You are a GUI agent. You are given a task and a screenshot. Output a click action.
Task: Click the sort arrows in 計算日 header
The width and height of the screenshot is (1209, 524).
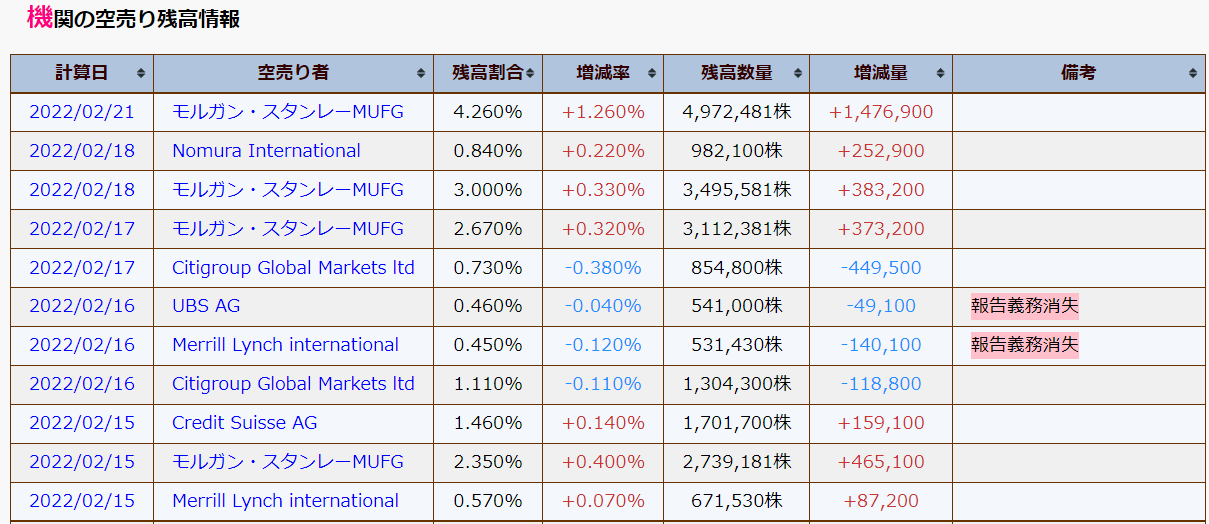pyautogui.click(x=141, y=73)
